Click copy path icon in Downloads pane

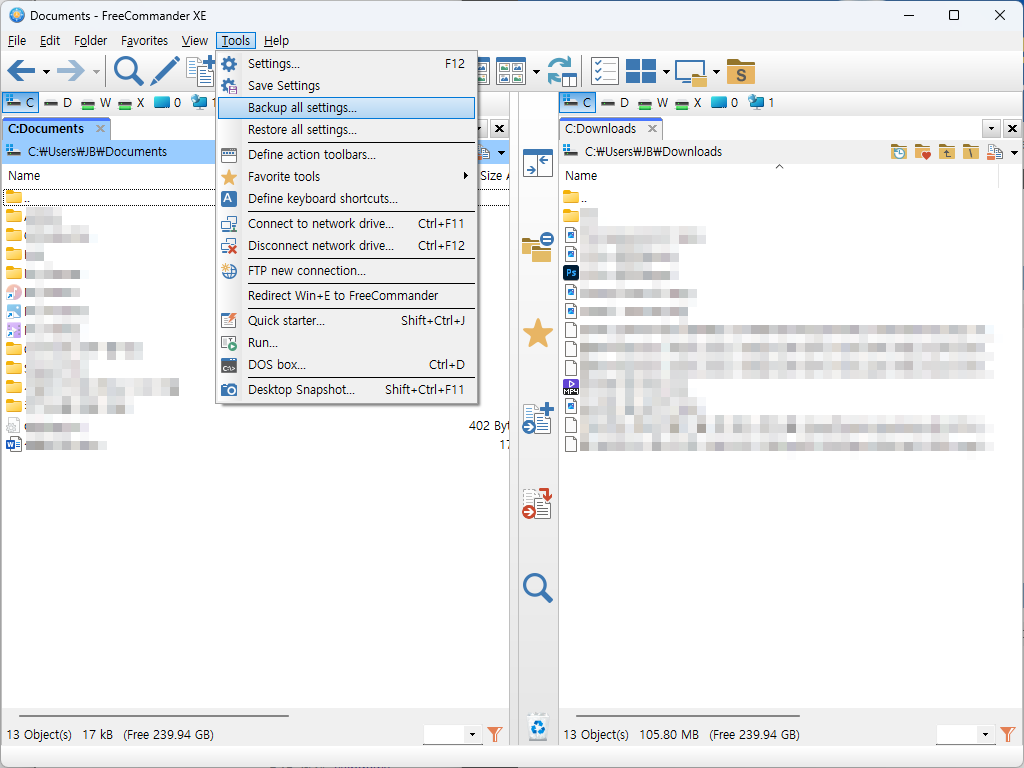995,152
